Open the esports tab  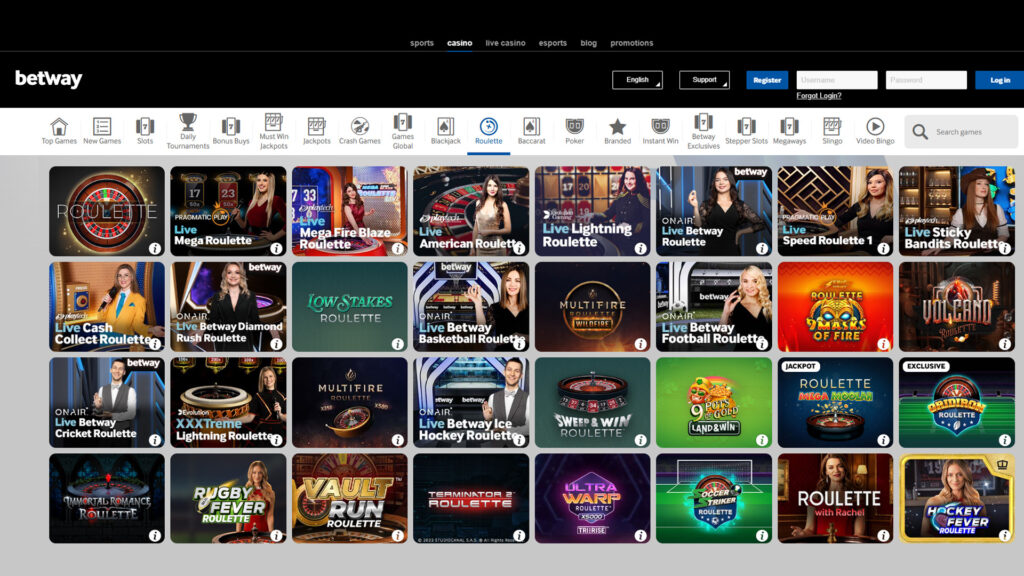552,43
